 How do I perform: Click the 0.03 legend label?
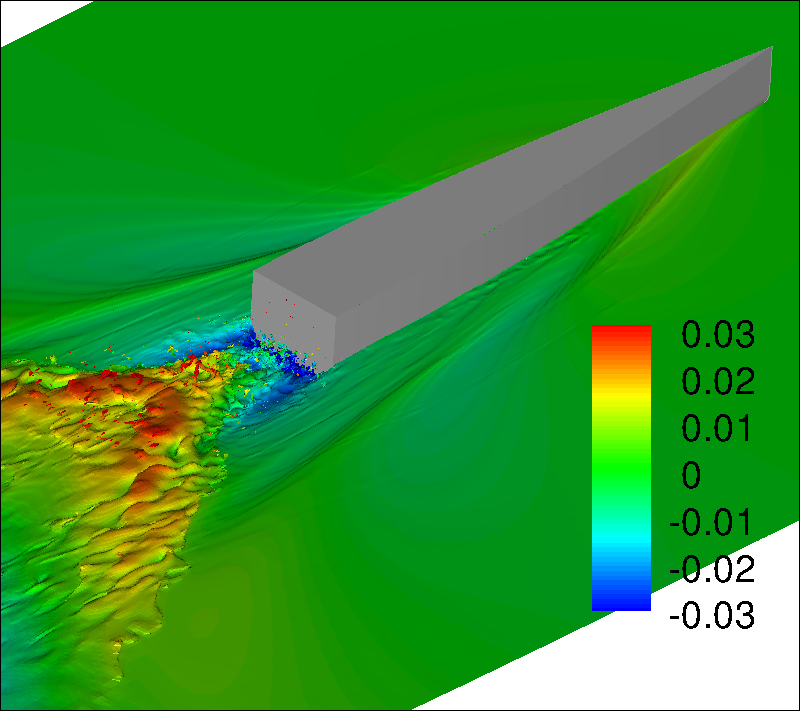point(718,335)
